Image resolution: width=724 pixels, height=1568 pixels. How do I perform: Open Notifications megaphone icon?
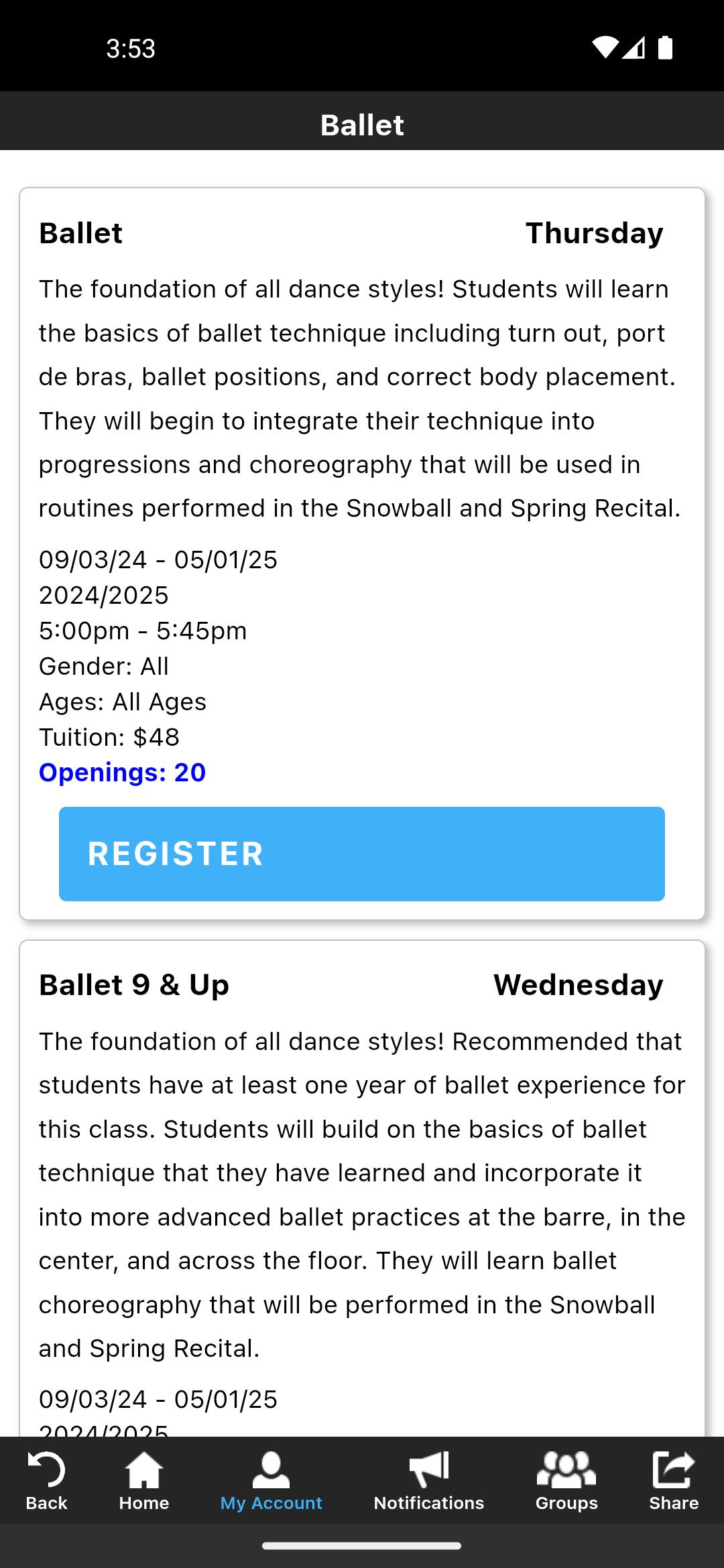coord(428,1469)
